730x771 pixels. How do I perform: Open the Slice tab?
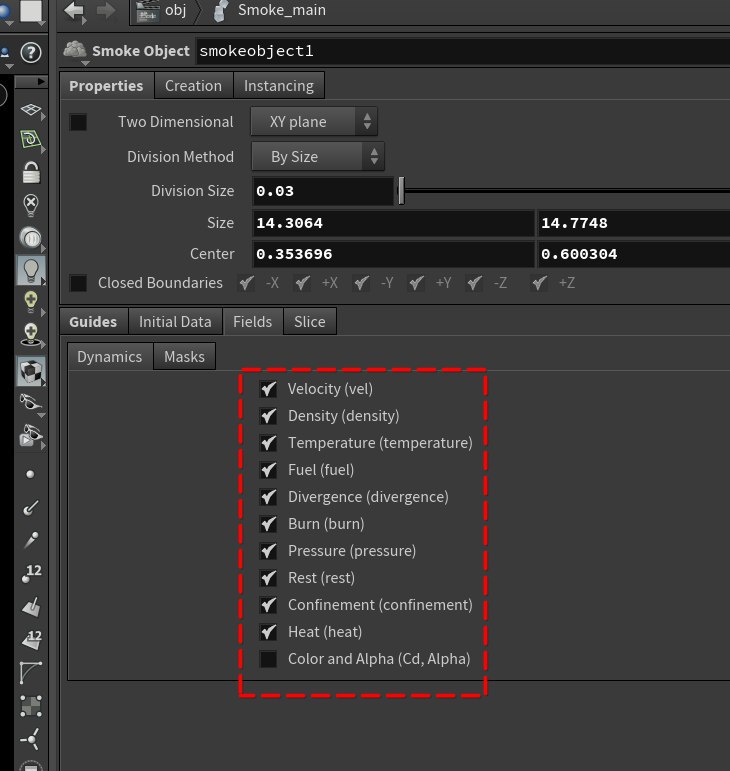coord(310,322)
